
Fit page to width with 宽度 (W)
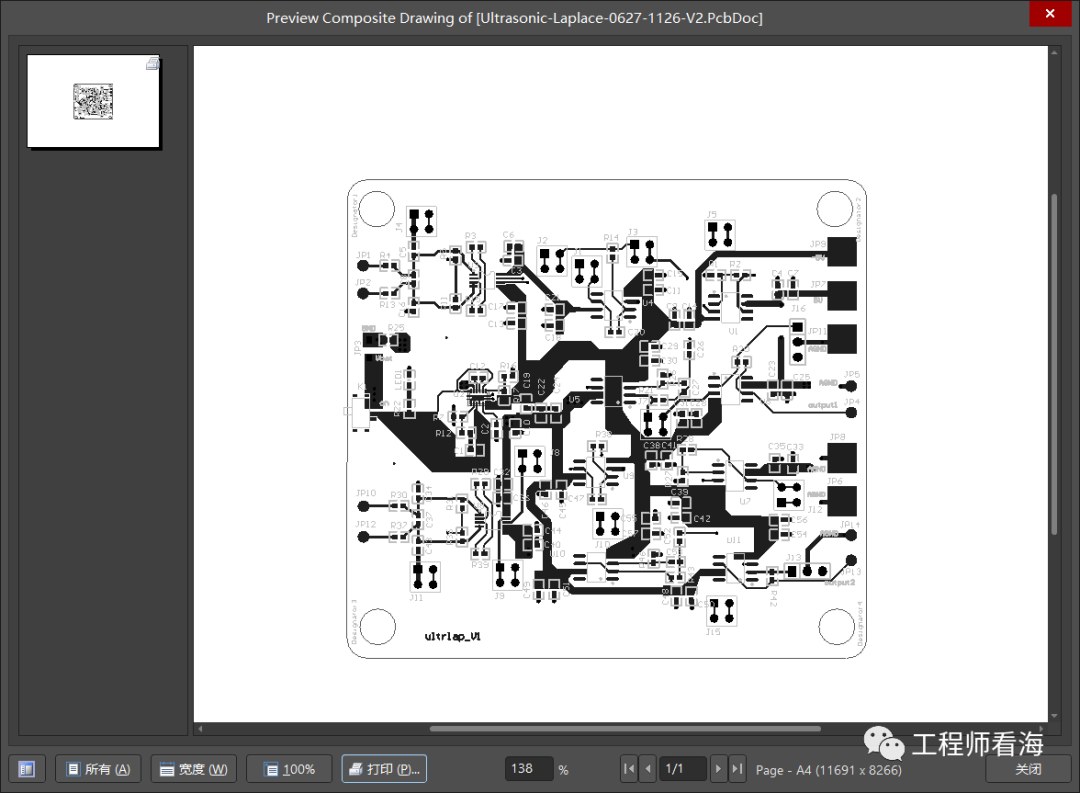(193, 769)
